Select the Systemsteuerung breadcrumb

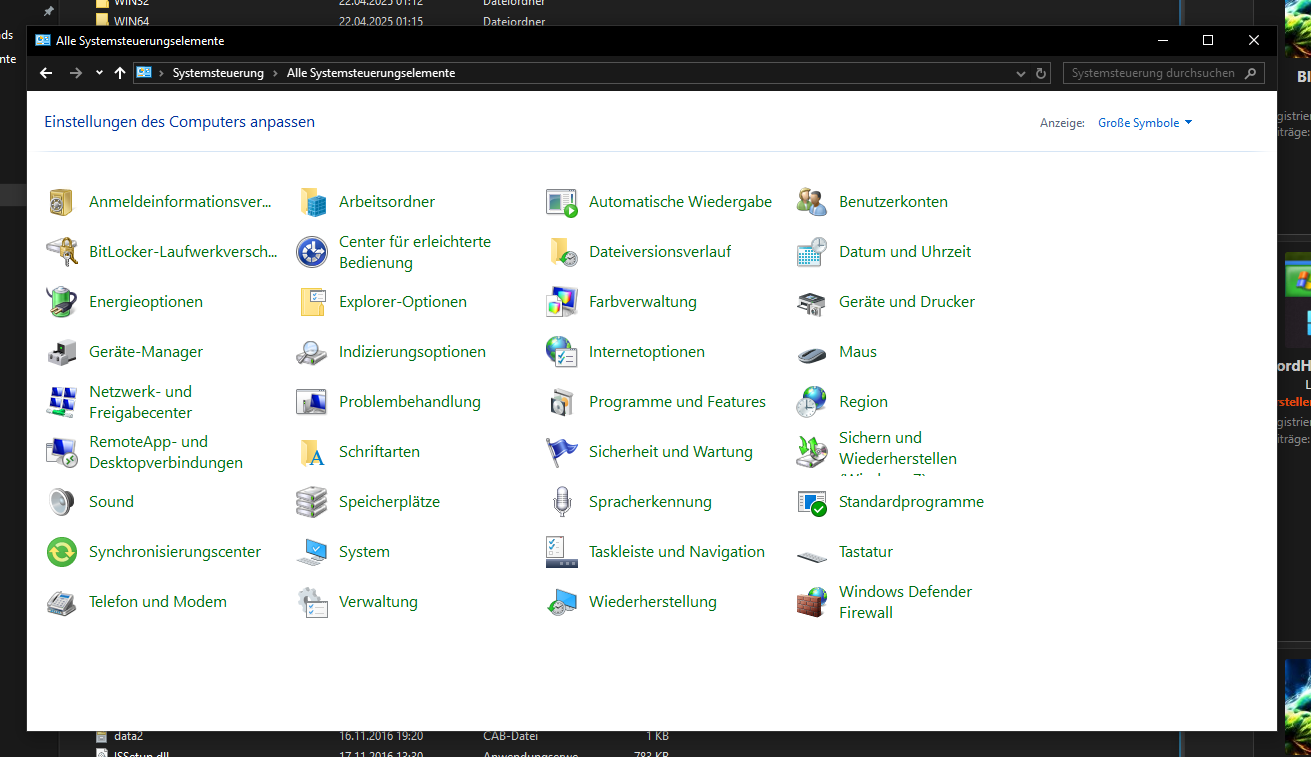[x=218, y=73]
